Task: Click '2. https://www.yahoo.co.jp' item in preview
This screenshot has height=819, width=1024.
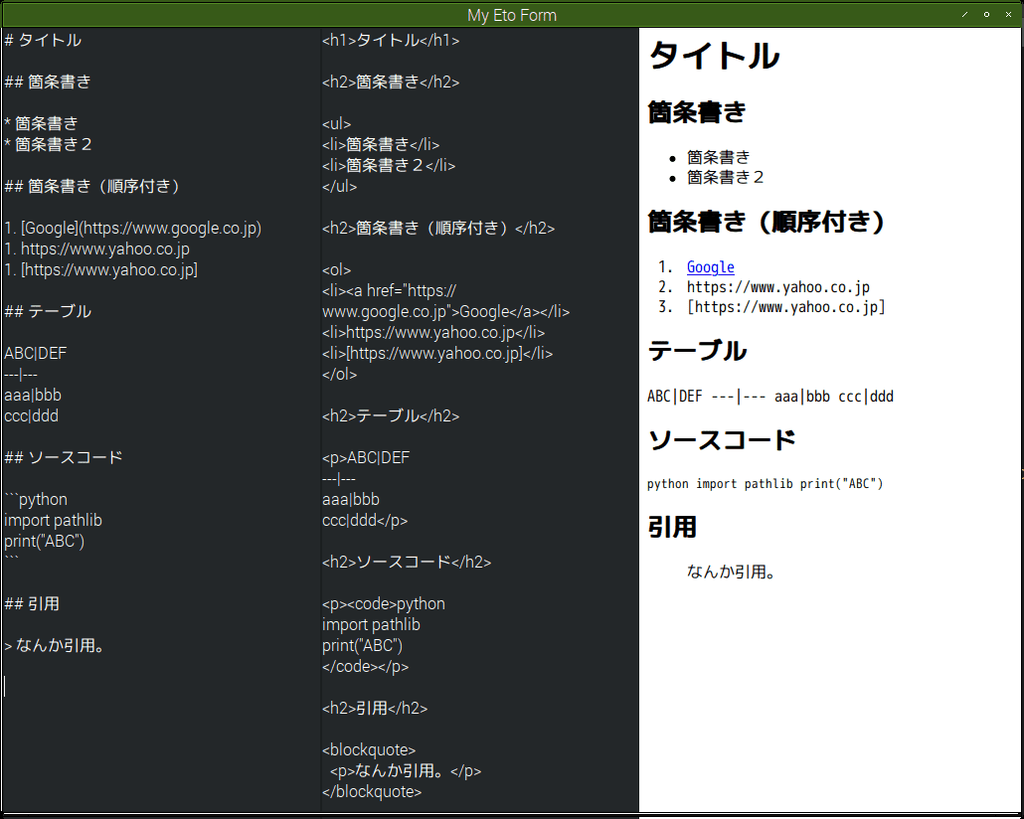Action: click(764, 287)
